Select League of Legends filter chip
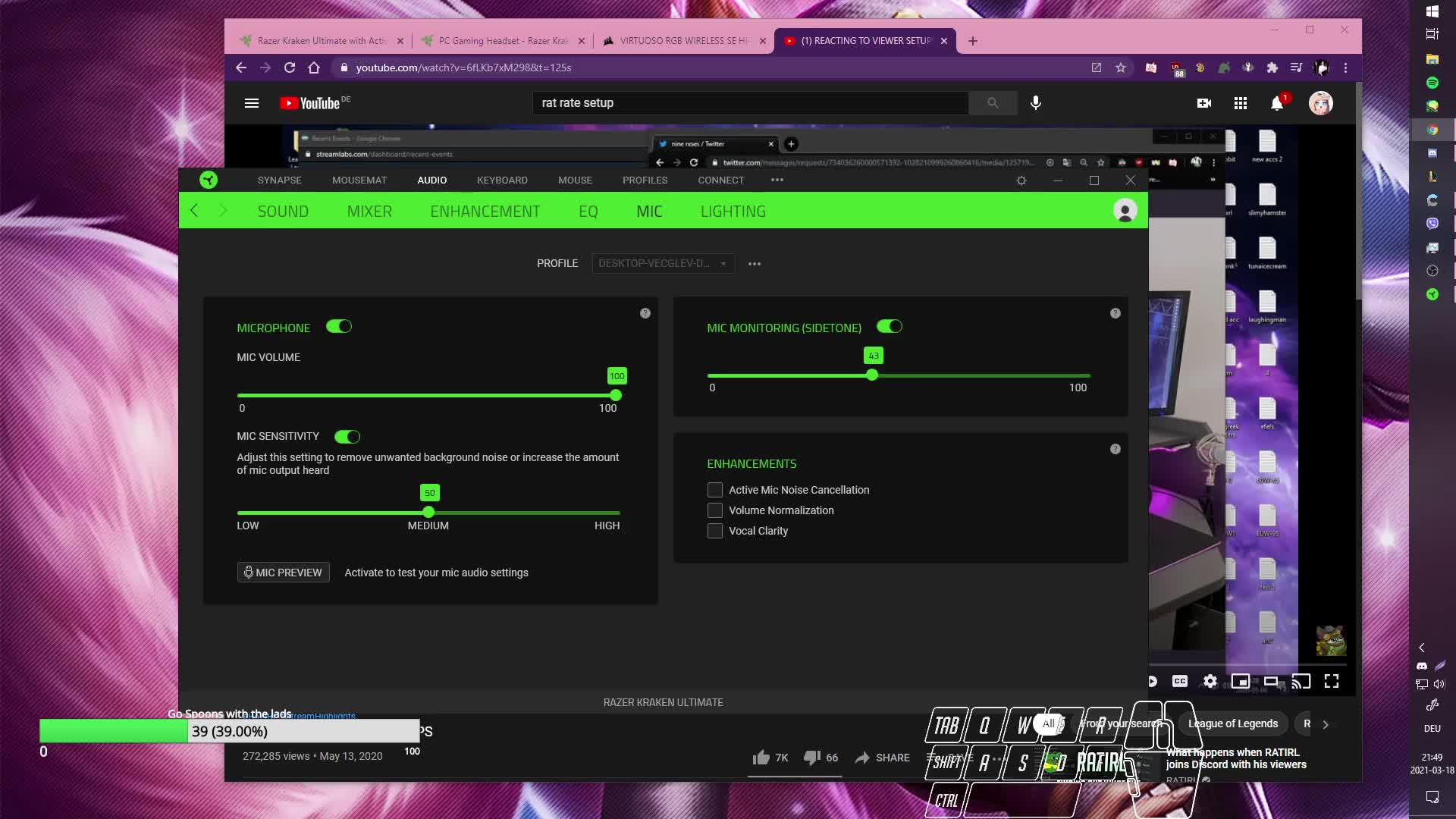 tap(1233, 724)
